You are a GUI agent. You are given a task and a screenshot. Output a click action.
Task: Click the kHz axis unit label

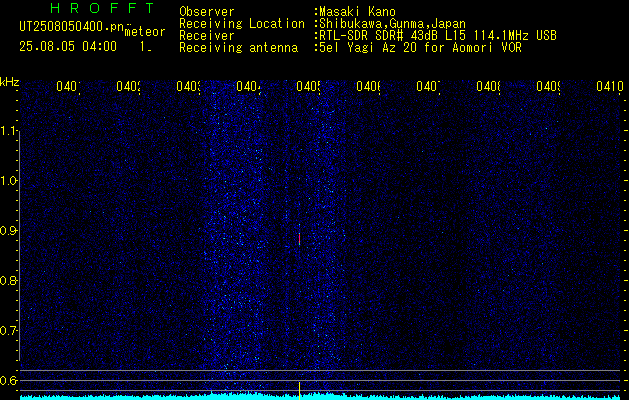9,82
